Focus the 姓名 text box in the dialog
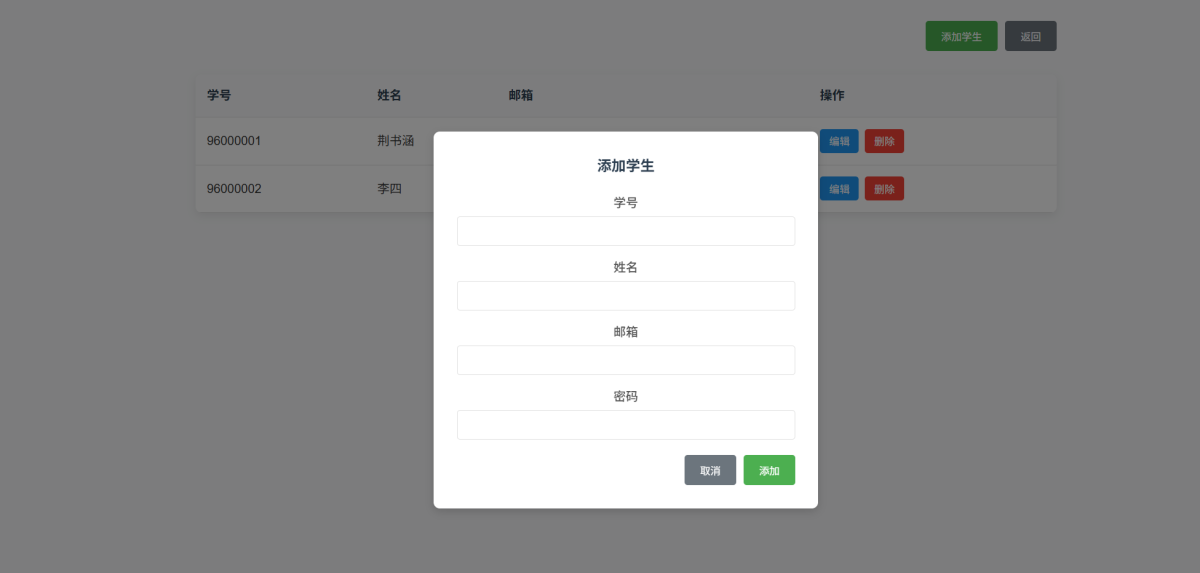1200x573 pixels. pos(625,296)
